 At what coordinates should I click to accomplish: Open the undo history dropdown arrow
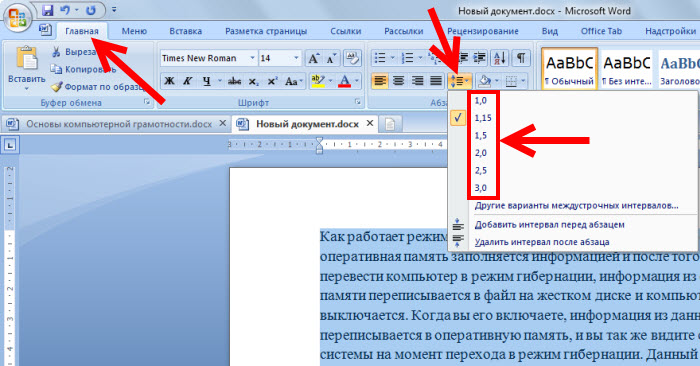(77, 10)
